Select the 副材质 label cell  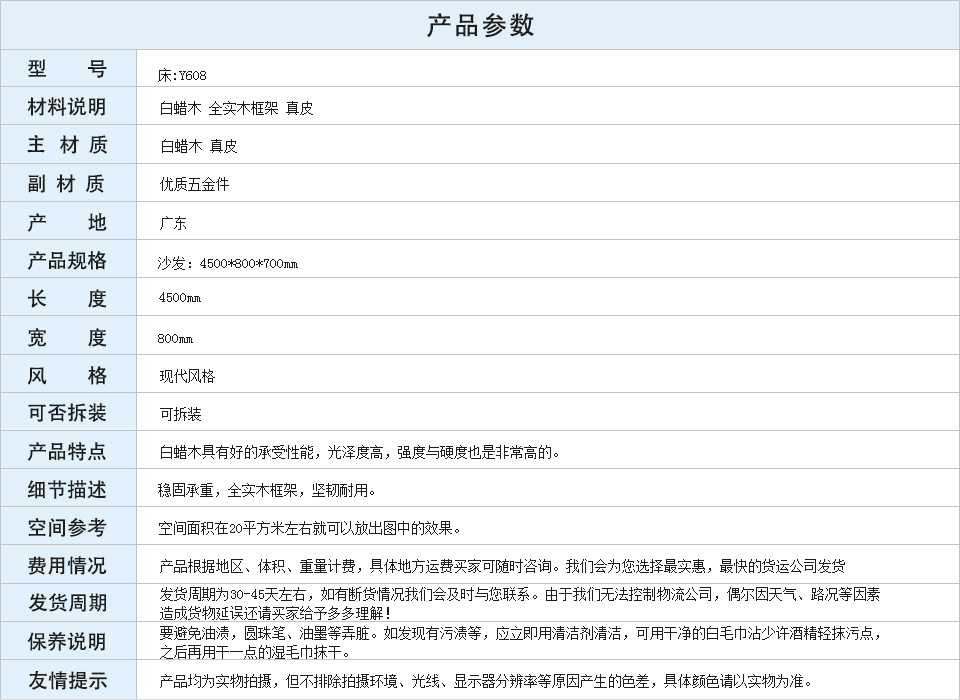point(68,183)
